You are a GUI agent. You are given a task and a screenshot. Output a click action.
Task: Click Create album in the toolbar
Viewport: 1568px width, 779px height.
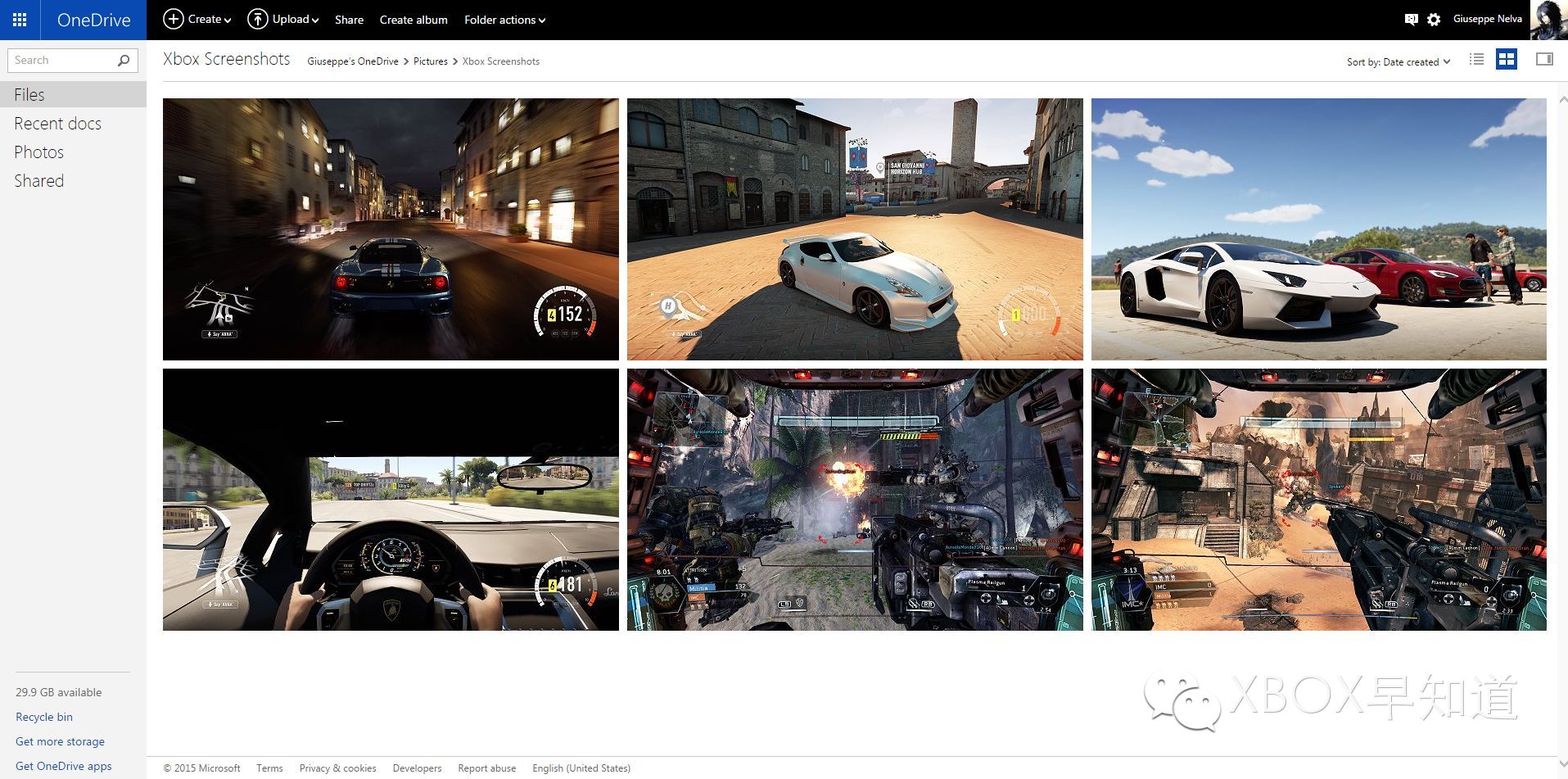coord(413,20)
